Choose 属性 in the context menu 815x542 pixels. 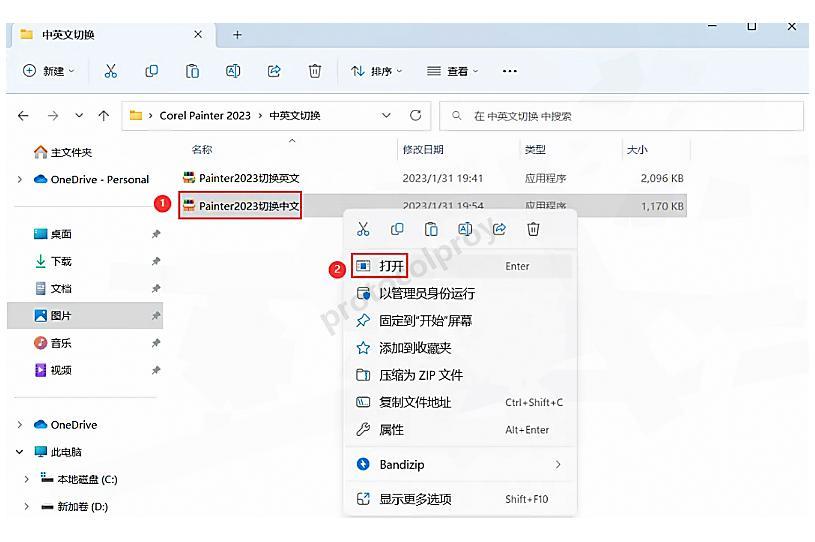click(x=461, y=430)
